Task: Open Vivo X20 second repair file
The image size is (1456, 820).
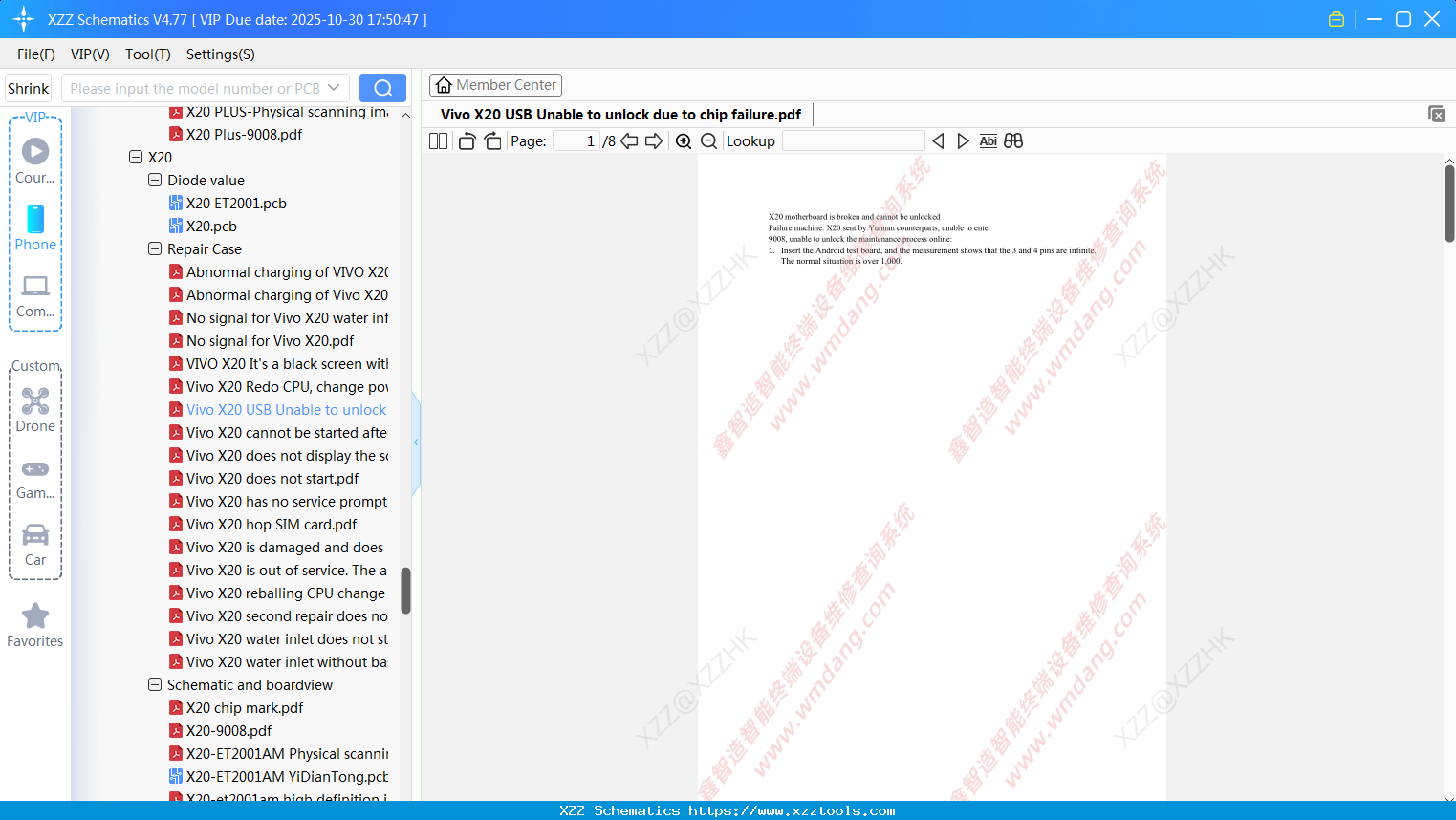Action: pos(278,615)
